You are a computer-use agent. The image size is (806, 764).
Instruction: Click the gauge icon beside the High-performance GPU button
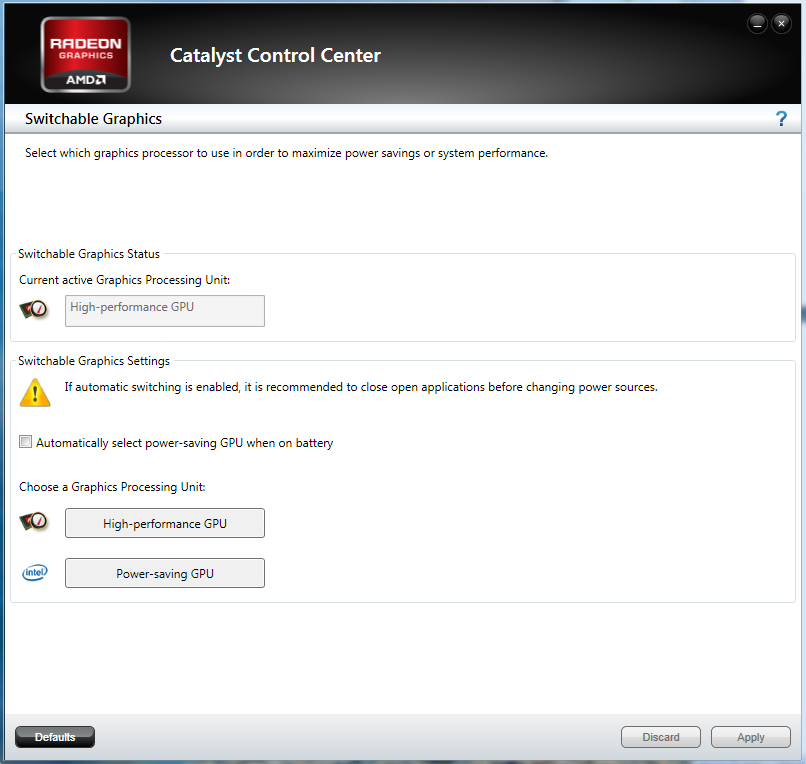pyautogui.click(x=34, y=522)
